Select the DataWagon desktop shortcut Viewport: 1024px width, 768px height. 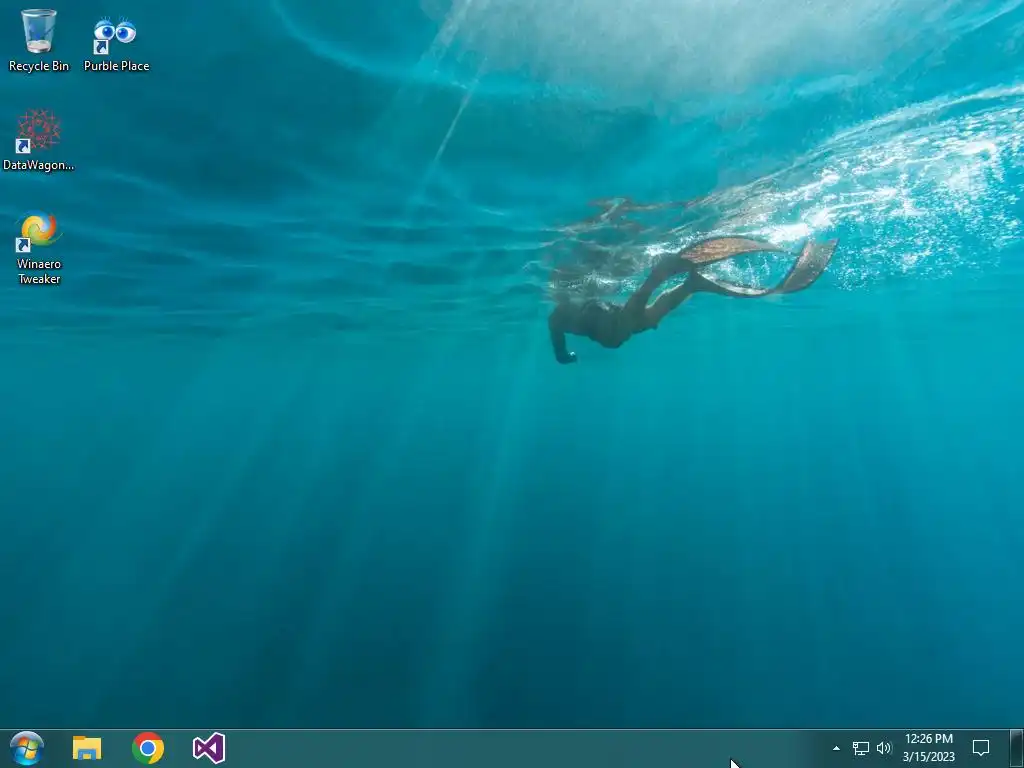coord(39,140)
